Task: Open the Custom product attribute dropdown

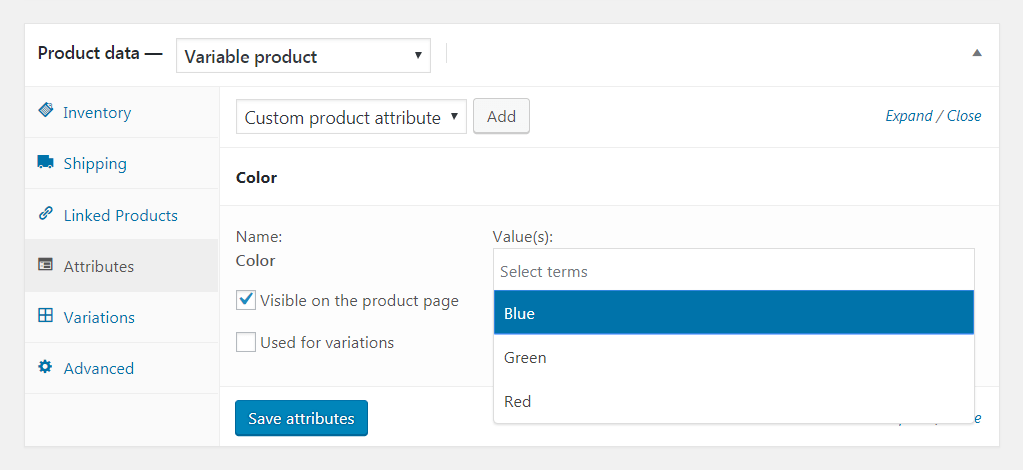Action: (351, 117)
